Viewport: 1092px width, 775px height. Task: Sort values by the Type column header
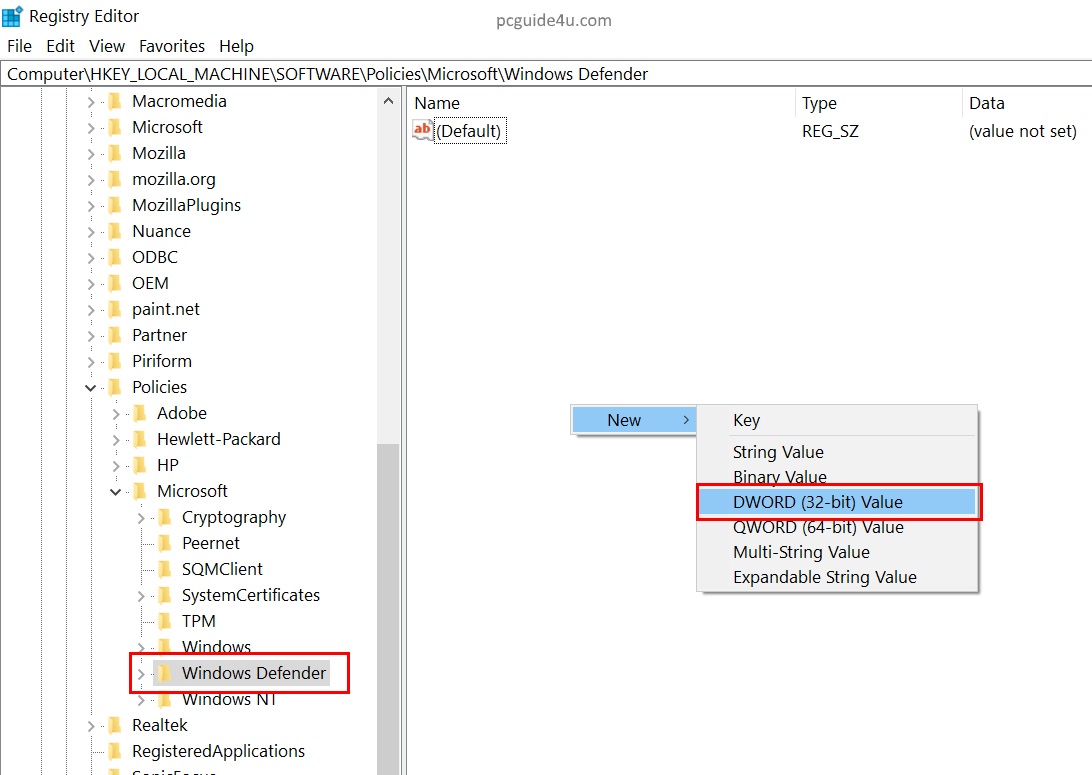click(x=819, y=103)
